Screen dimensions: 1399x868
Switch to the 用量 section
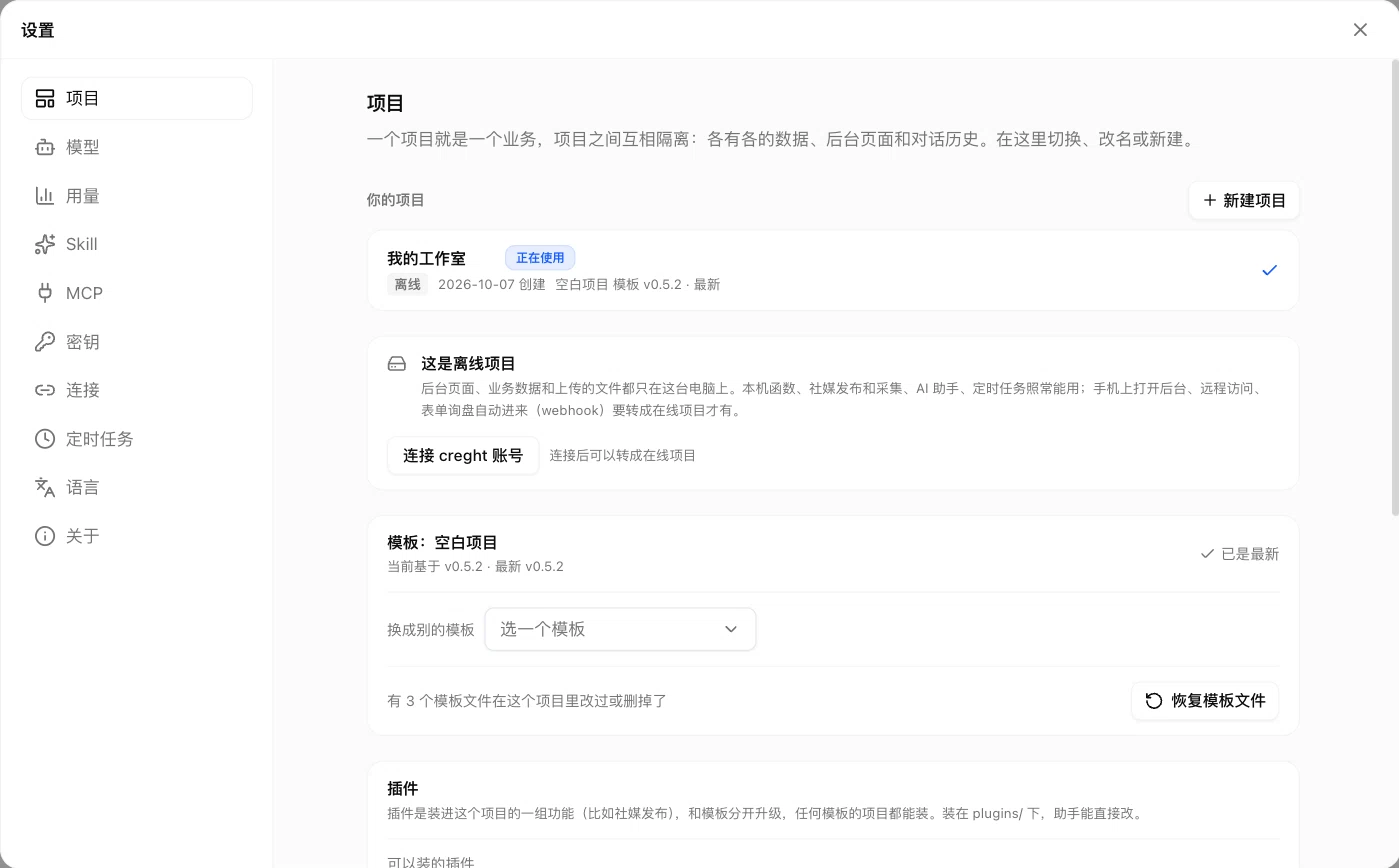pyautogui.click(x=137, y=196)
